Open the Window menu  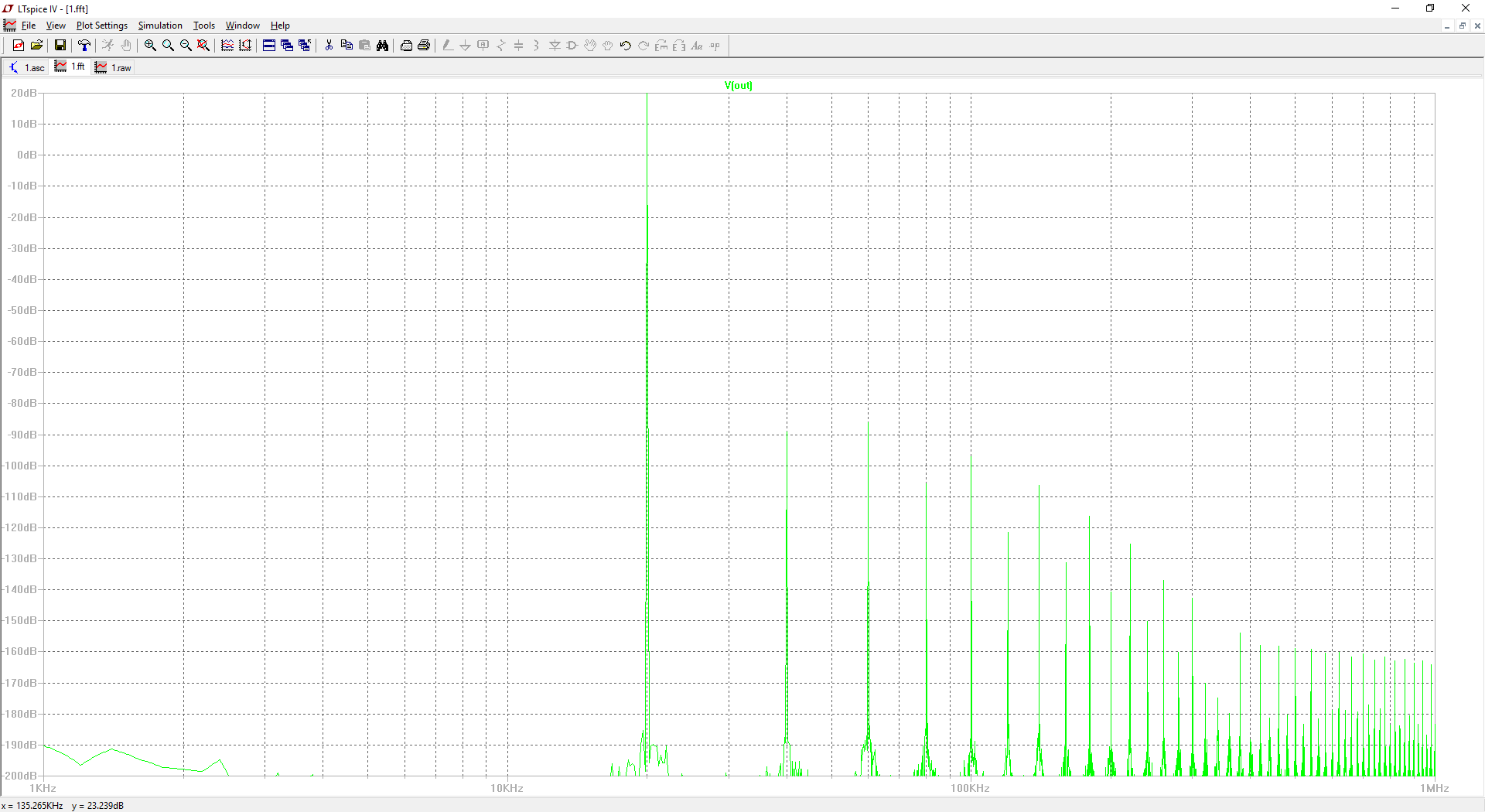point(242,26)
